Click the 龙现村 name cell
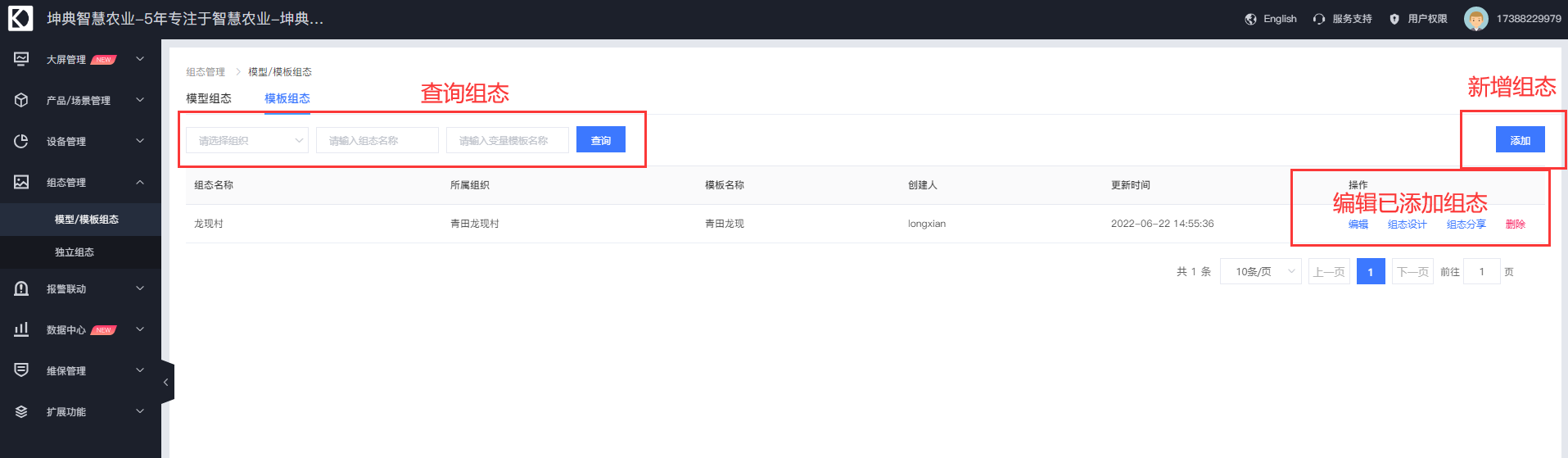Viewport: 1568px width, 458px height. tap(209, 224)
